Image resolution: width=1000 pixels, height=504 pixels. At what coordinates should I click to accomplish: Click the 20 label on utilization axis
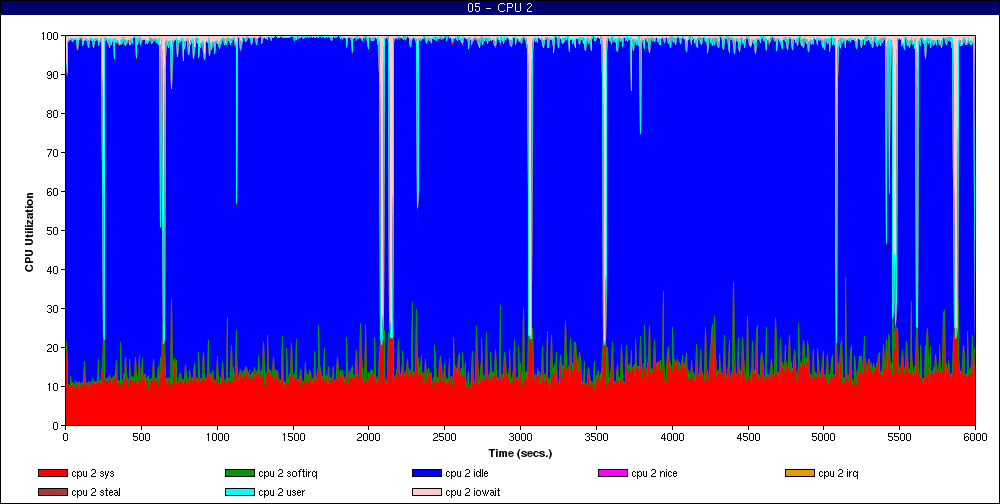pos(54,348)
